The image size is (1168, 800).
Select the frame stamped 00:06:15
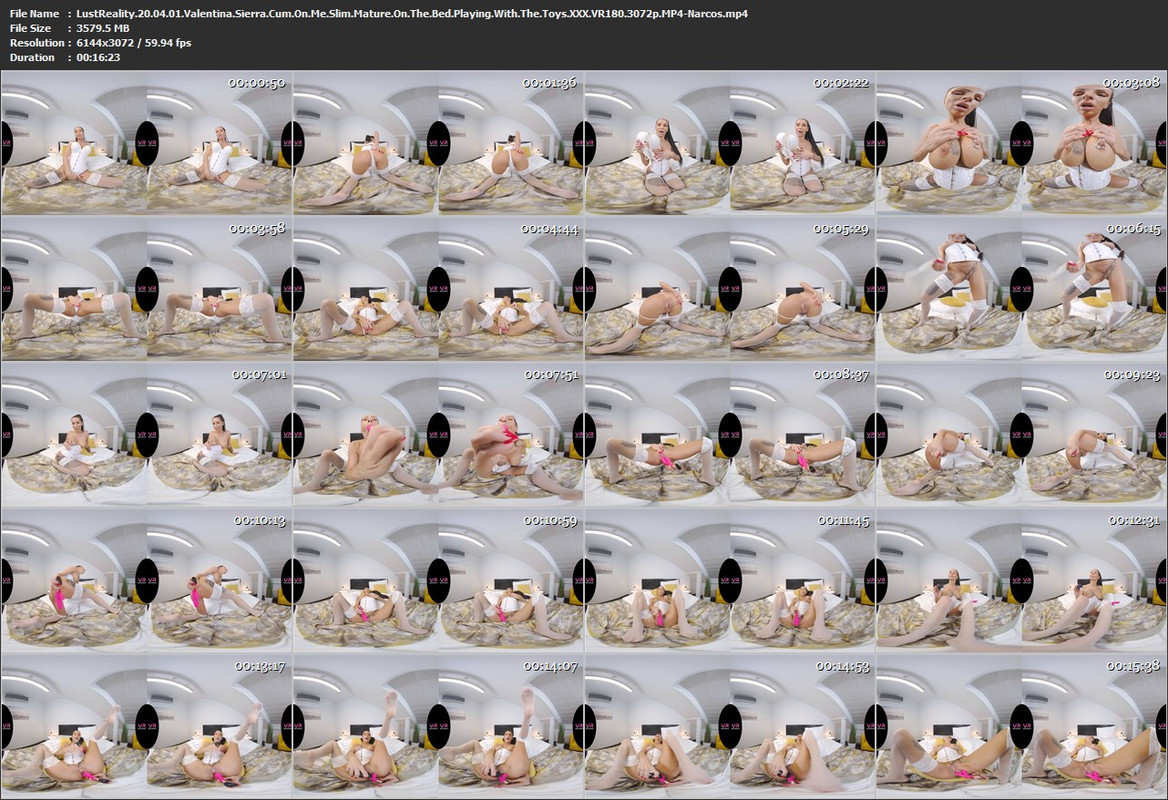point(1021,289)
